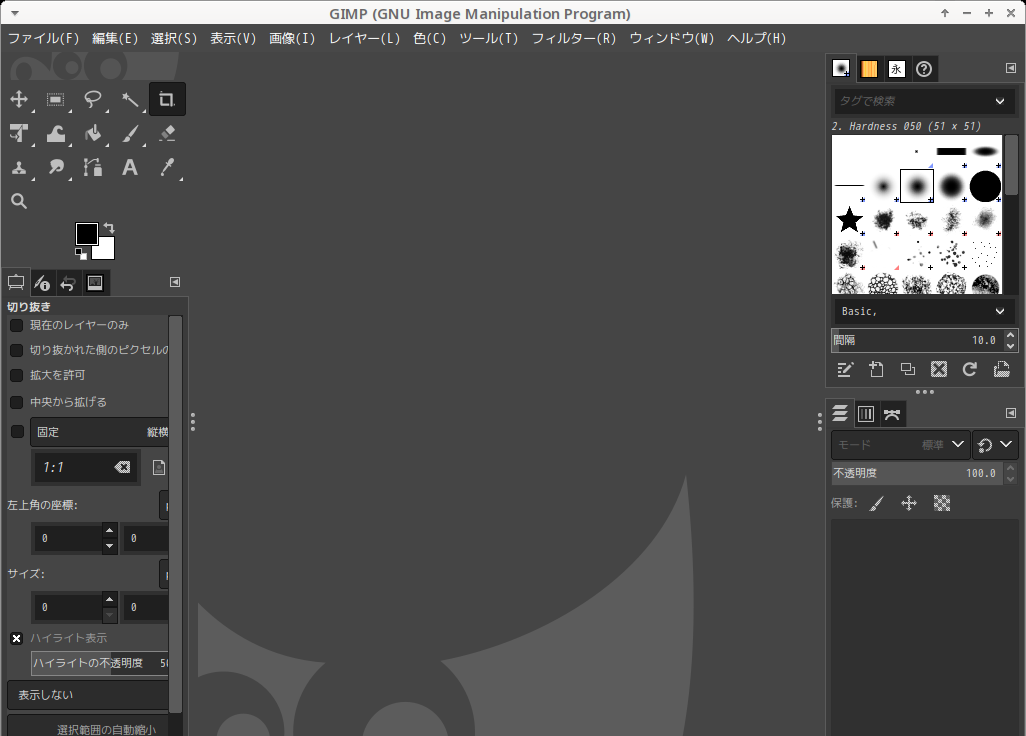Switch to the Channels tab
The image size is (1026, 736).
click(866, 413)
